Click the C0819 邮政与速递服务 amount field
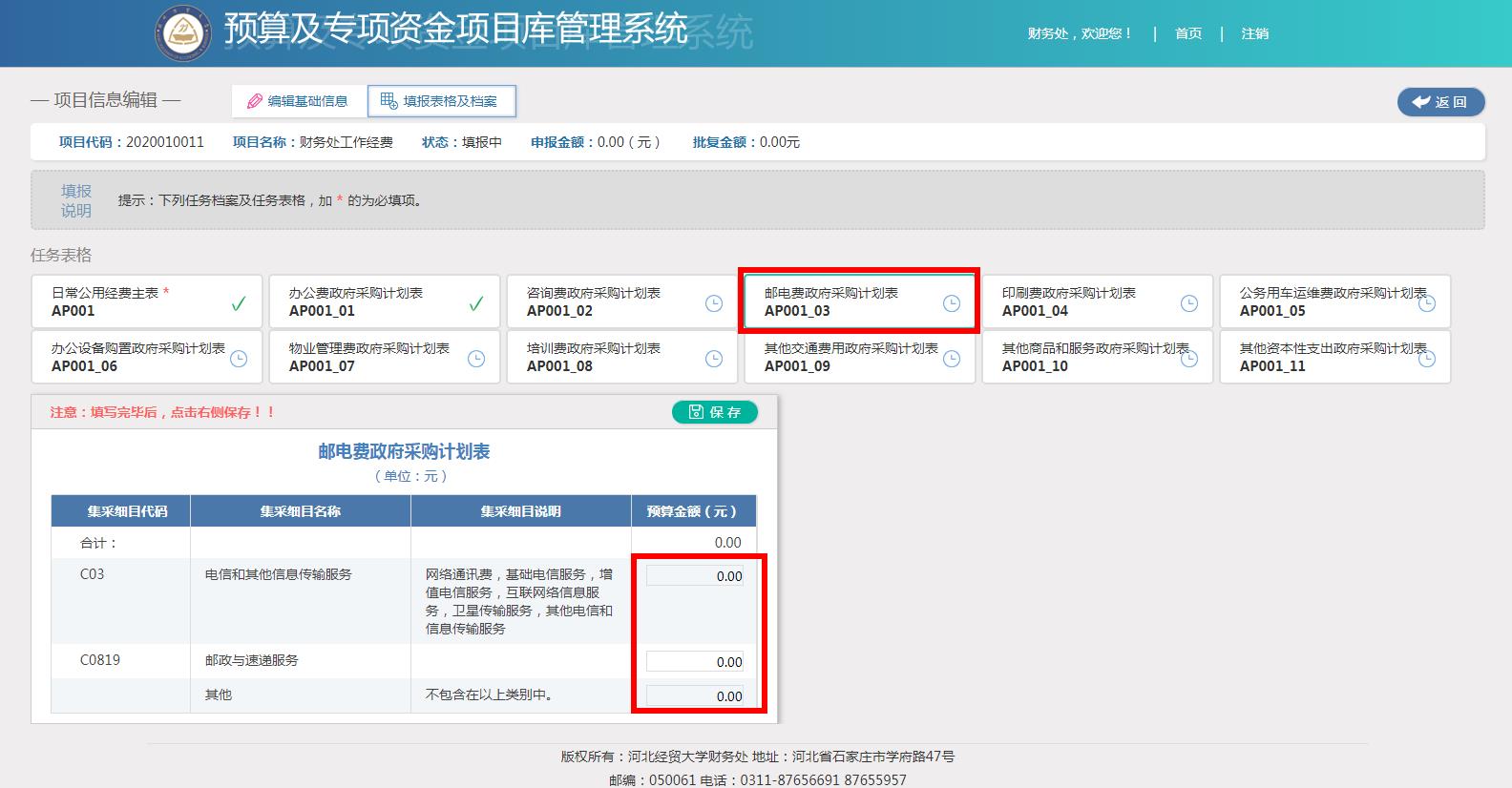Image resolution: width=1512 pixels, height=788 pixels. (x=695, y=662)
